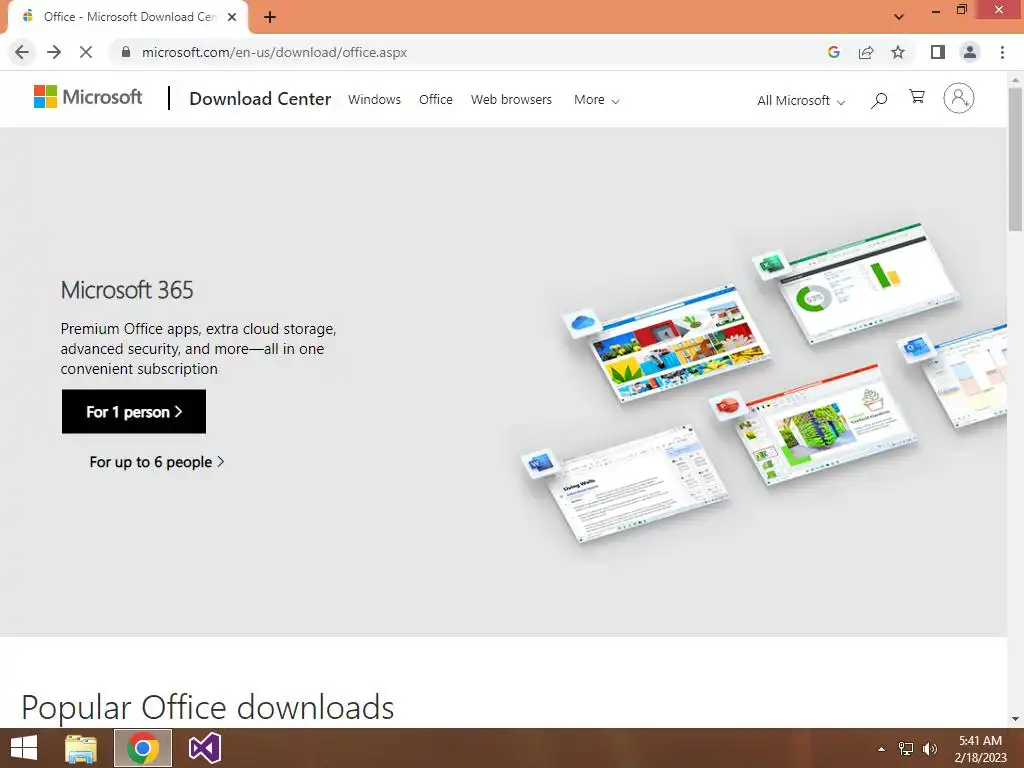This screenshot has width=1024, height=768.
Task: Click the scrollbar down arrow
Action: coord(1016,719)
